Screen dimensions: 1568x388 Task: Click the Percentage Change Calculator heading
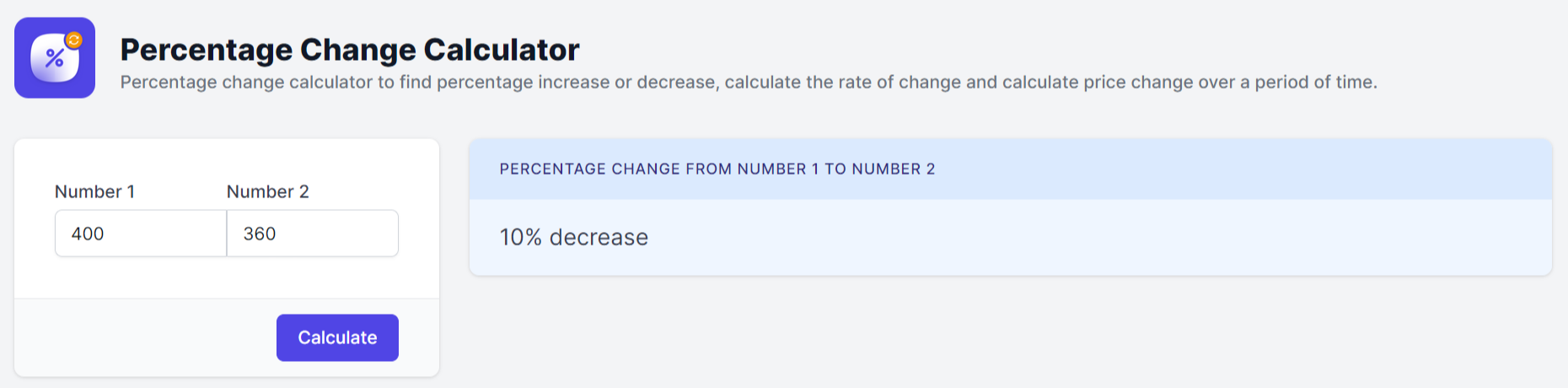tap(350, 50)
